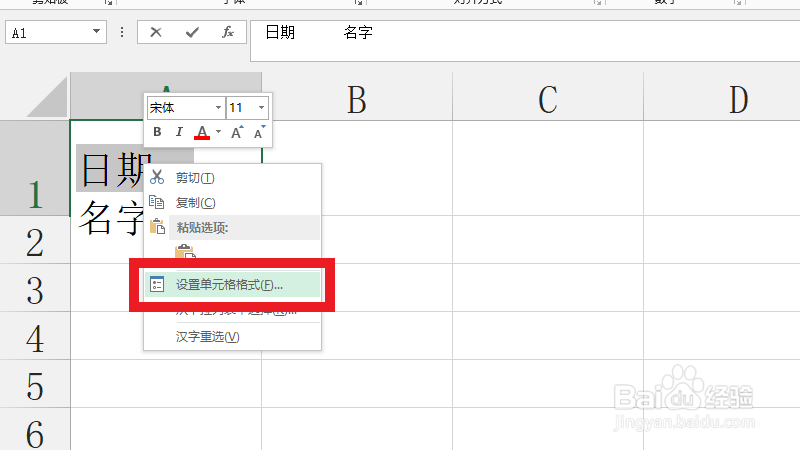800x450 pixels.
Task: Choose 汉字重选(V) from the context menu
Action: click(233, 337)
